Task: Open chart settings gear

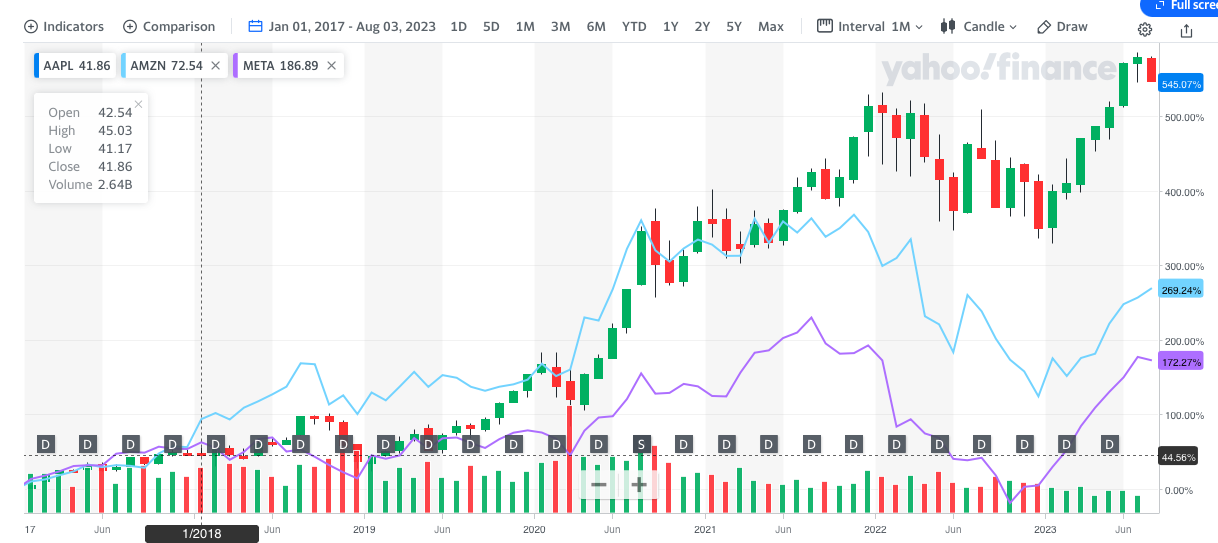Action: [x=1146, y=30]
